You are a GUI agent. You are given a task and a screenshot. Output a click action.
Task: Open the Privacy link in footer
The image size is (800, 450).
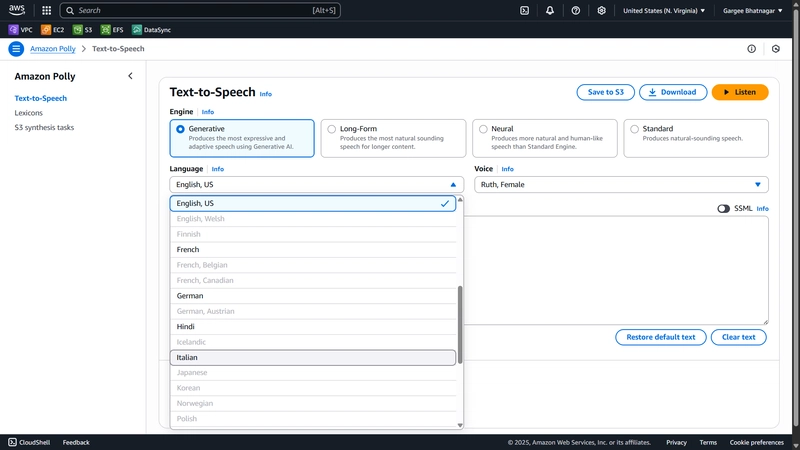point(676,442)
